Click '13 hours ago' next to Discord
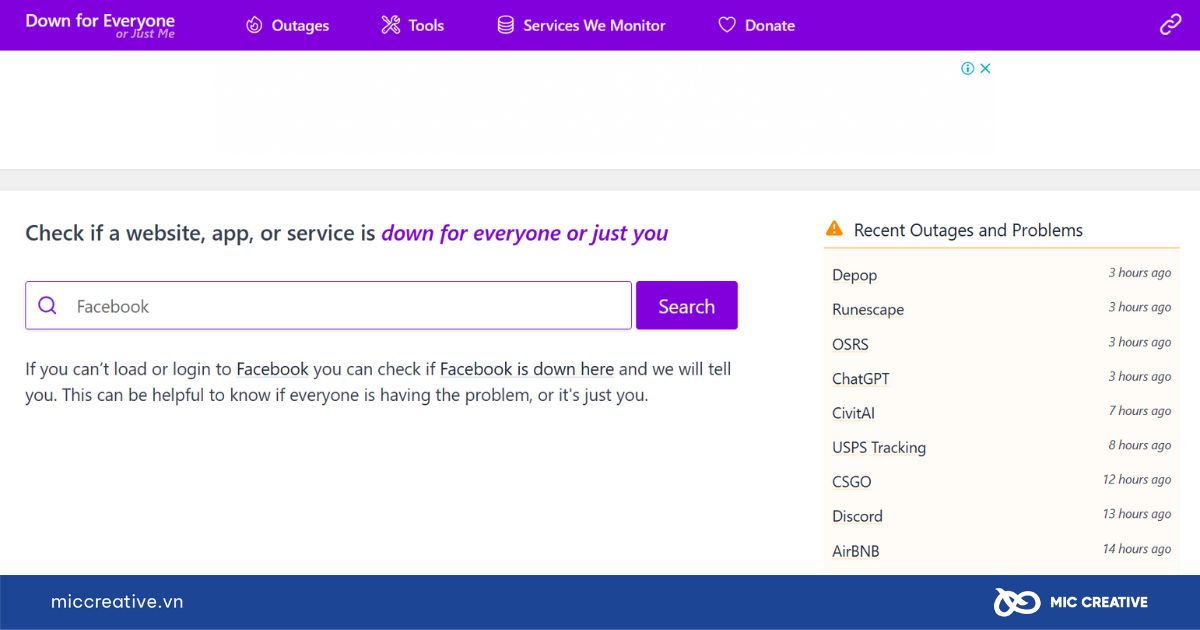 [x=1137, y=514]
